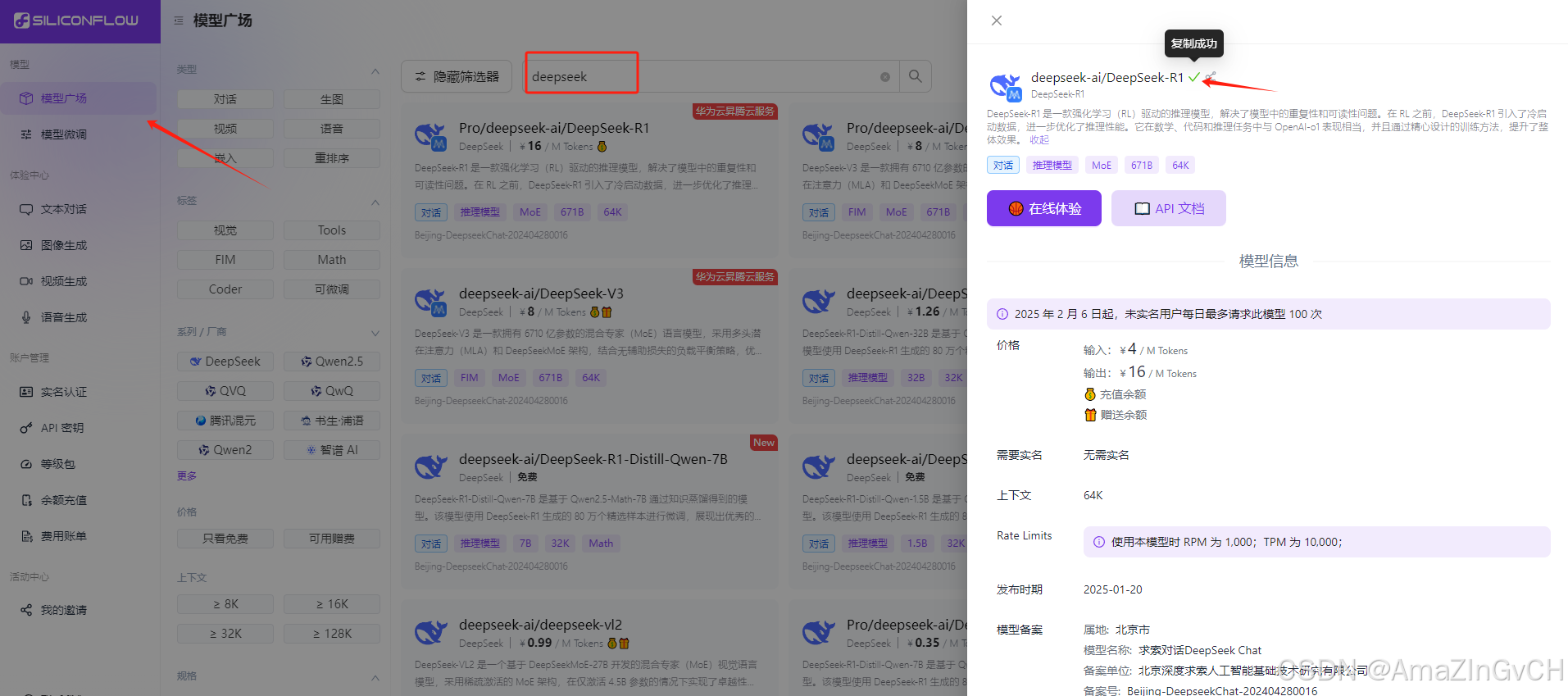Collapse the 规格 filter section
This screenshot has width=1568, height=696.
(x=375, y=677)
